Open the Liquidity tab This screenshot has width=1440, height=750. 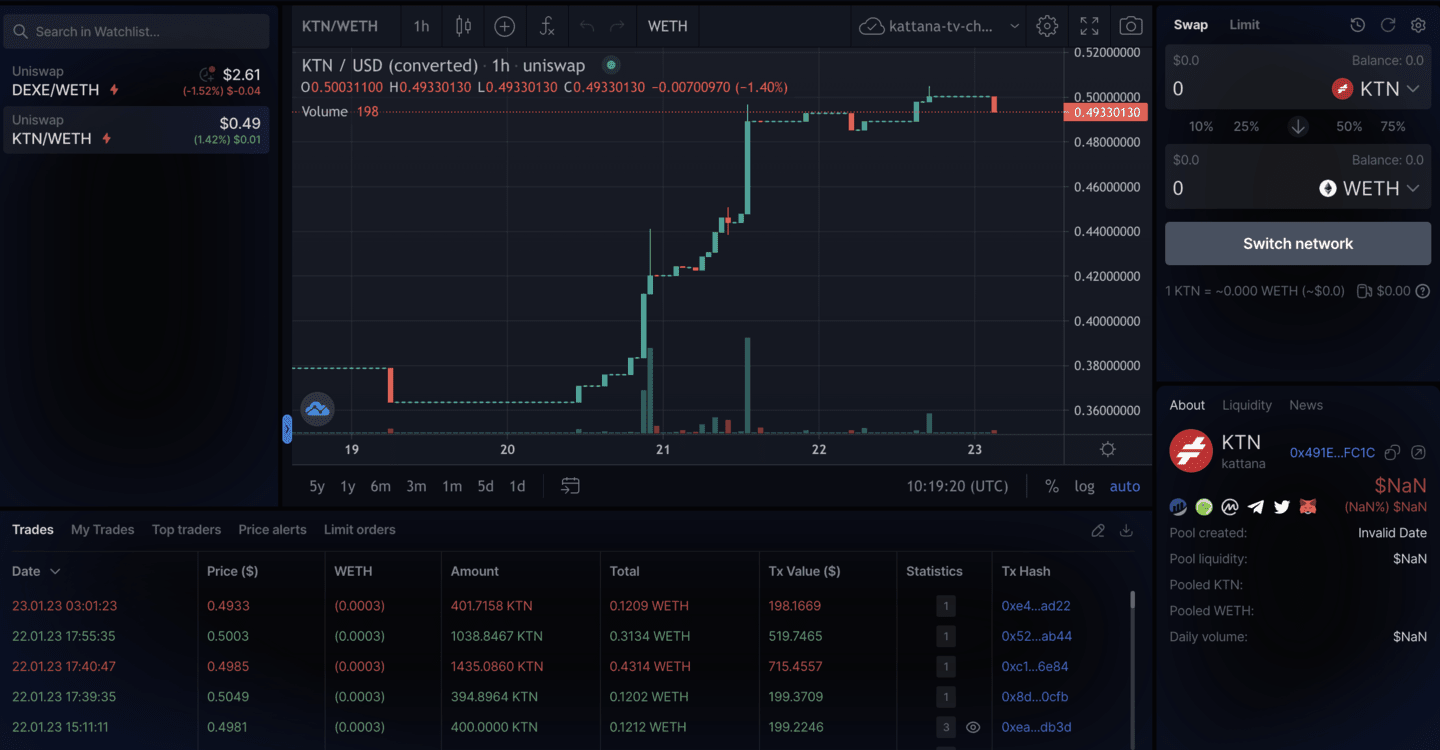[1247, 405]
